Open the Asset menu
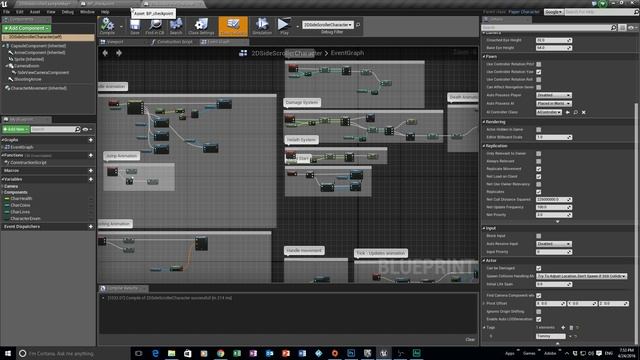 (x=35, y=12)
